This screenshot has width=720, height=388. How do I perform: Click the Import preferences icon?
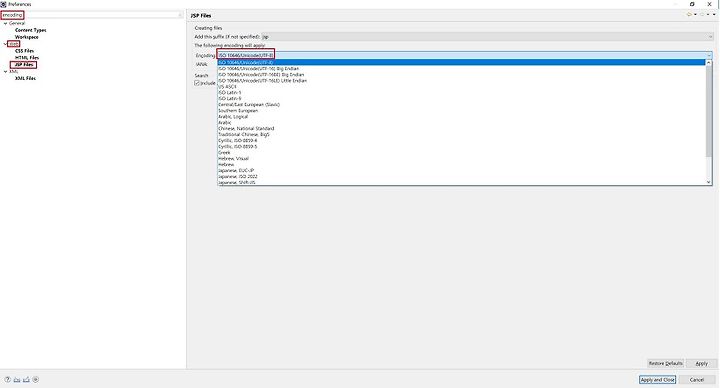[17, 380]
